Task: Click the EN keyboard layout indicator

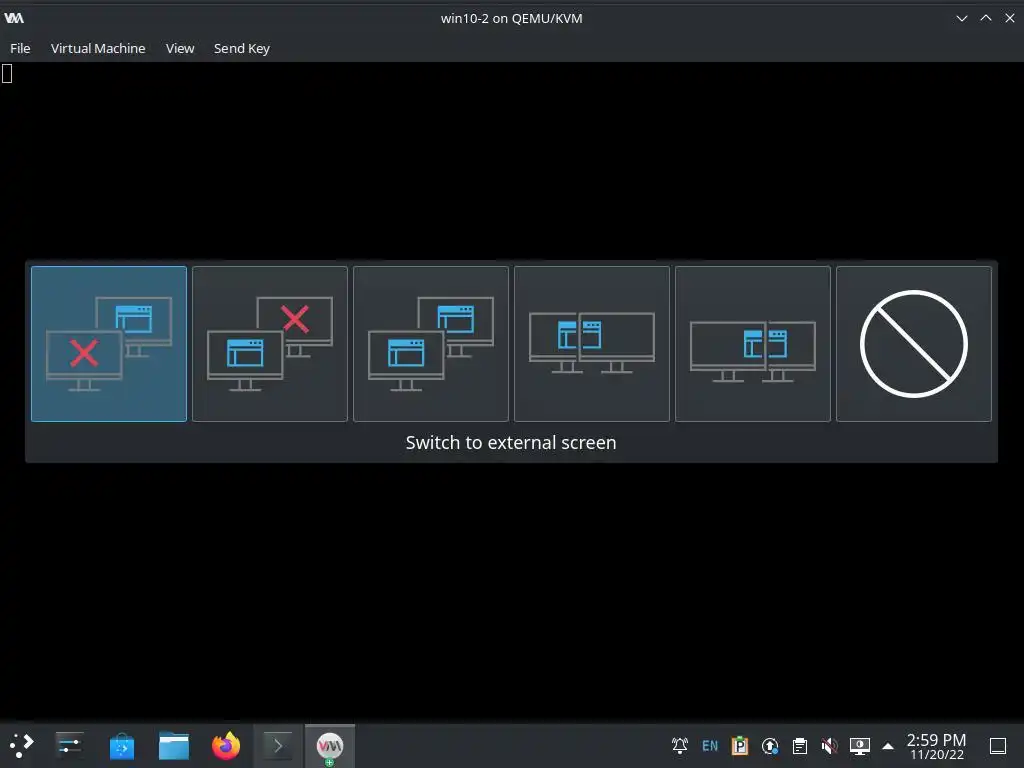Action: (710, 745)
